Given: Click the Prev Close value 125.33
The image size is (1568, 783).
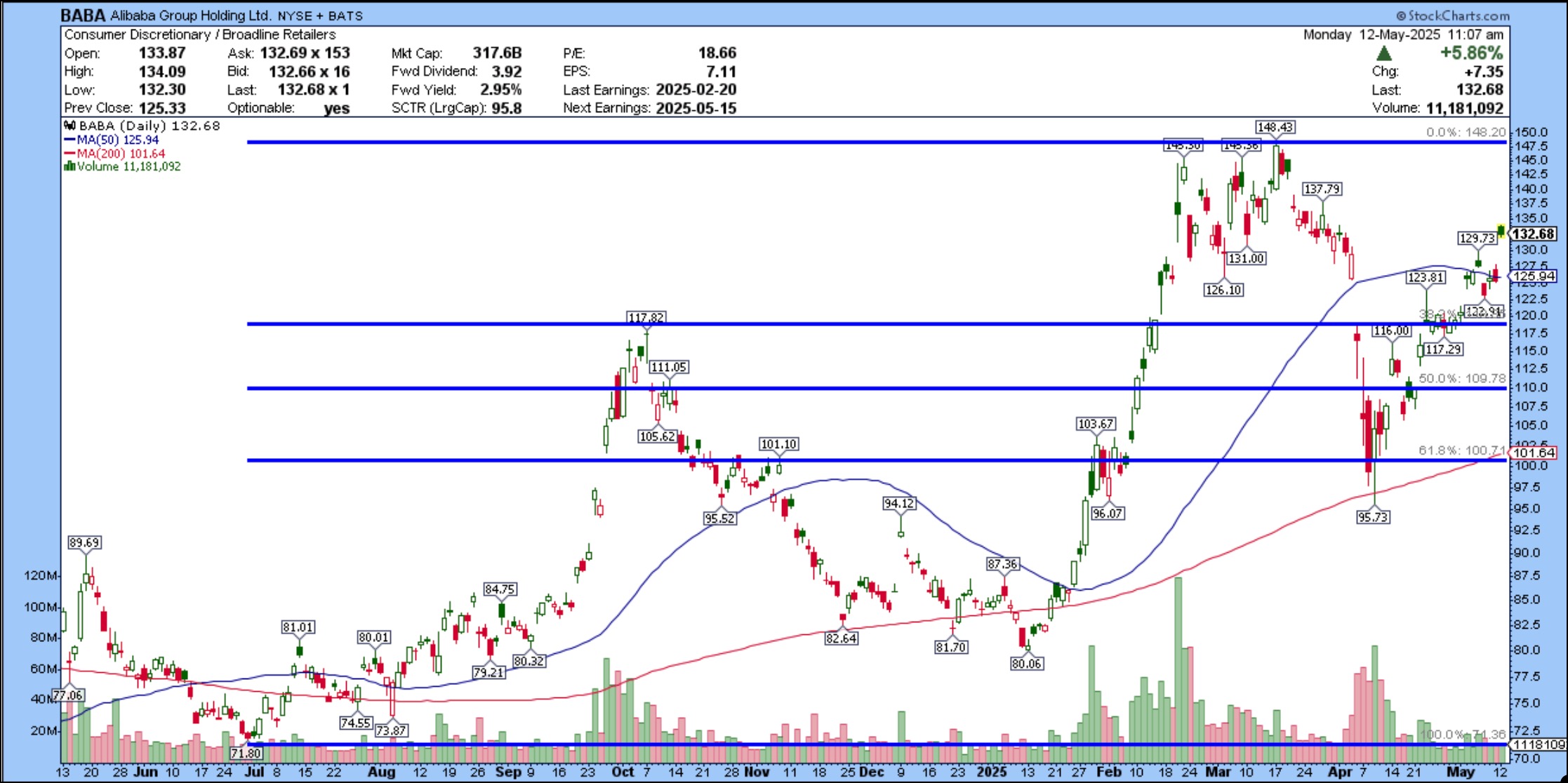Looking at the screenshot, I should pos(162,107).
